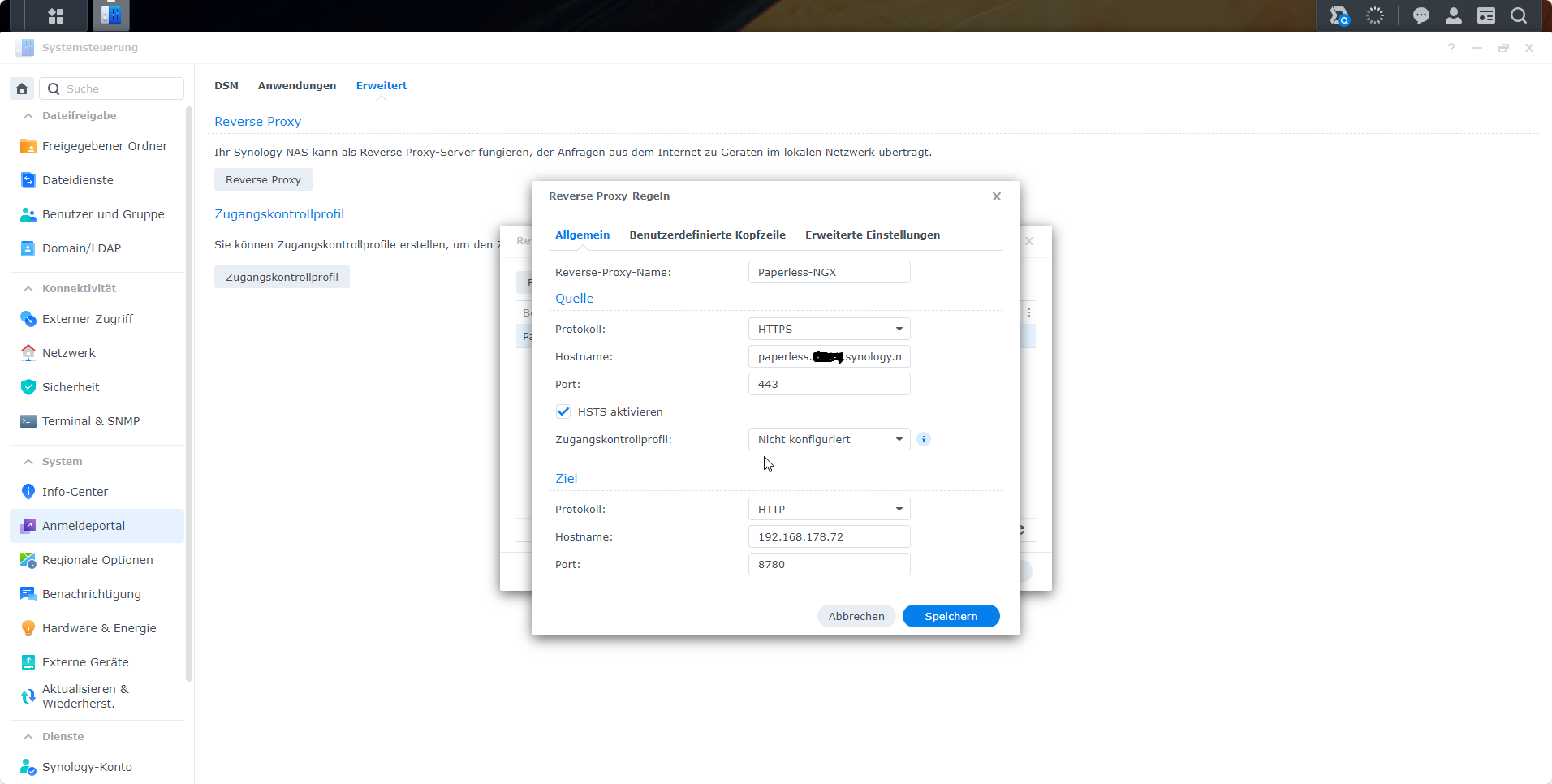Click the Quelle Hostname input field
1552x784 pixels.
(829, 356)
